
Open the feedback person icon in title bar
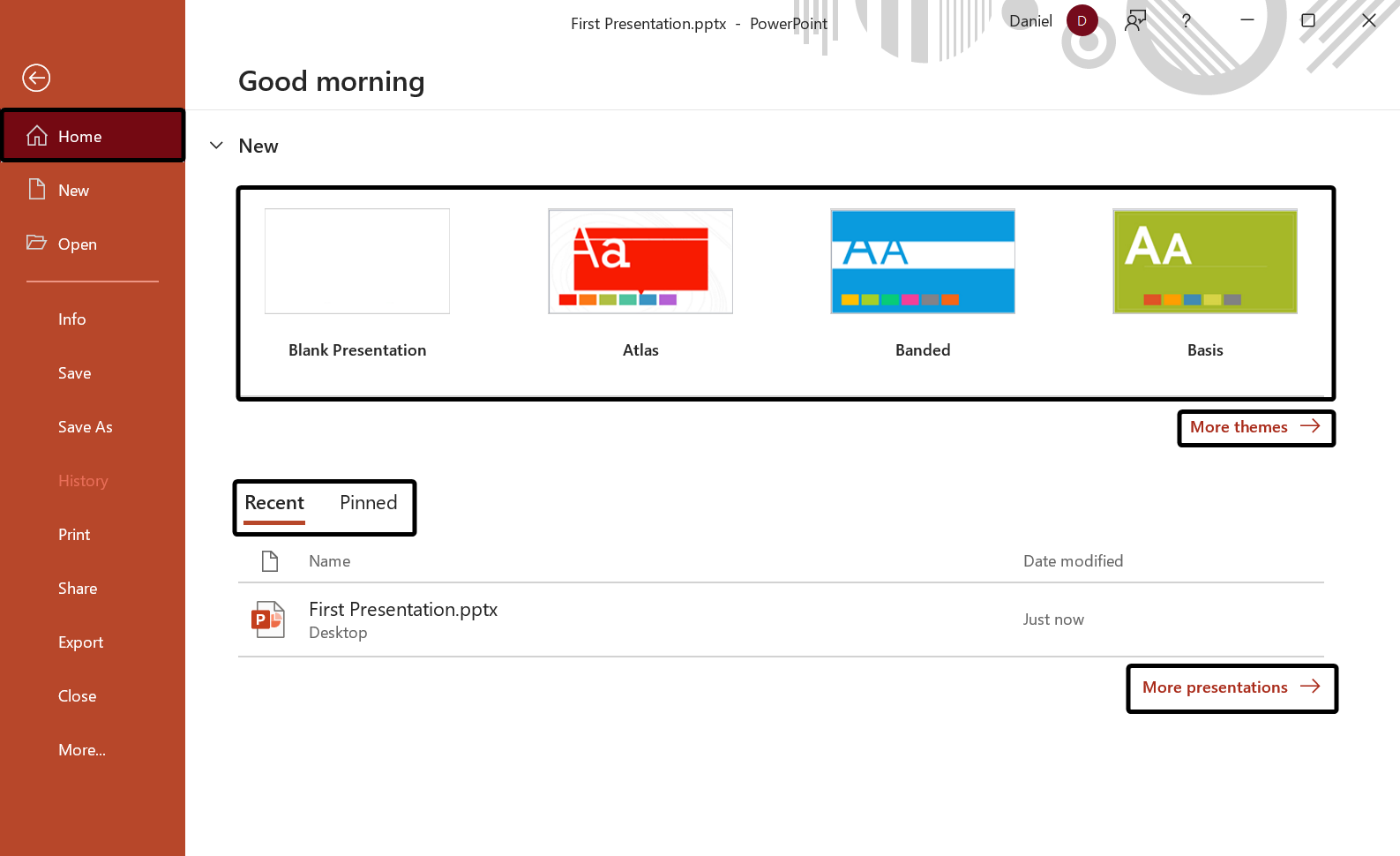1135,21
